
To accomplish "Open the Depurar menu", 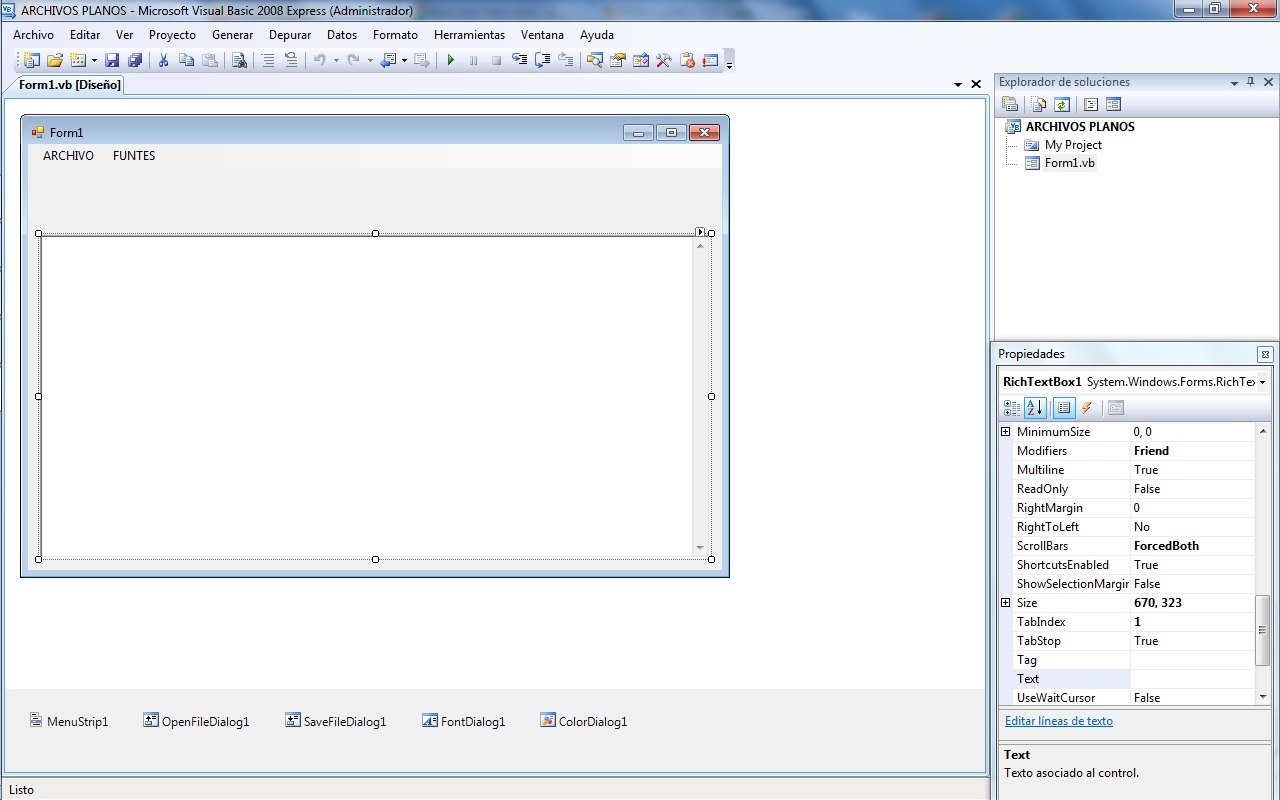I will pos(290,34).
